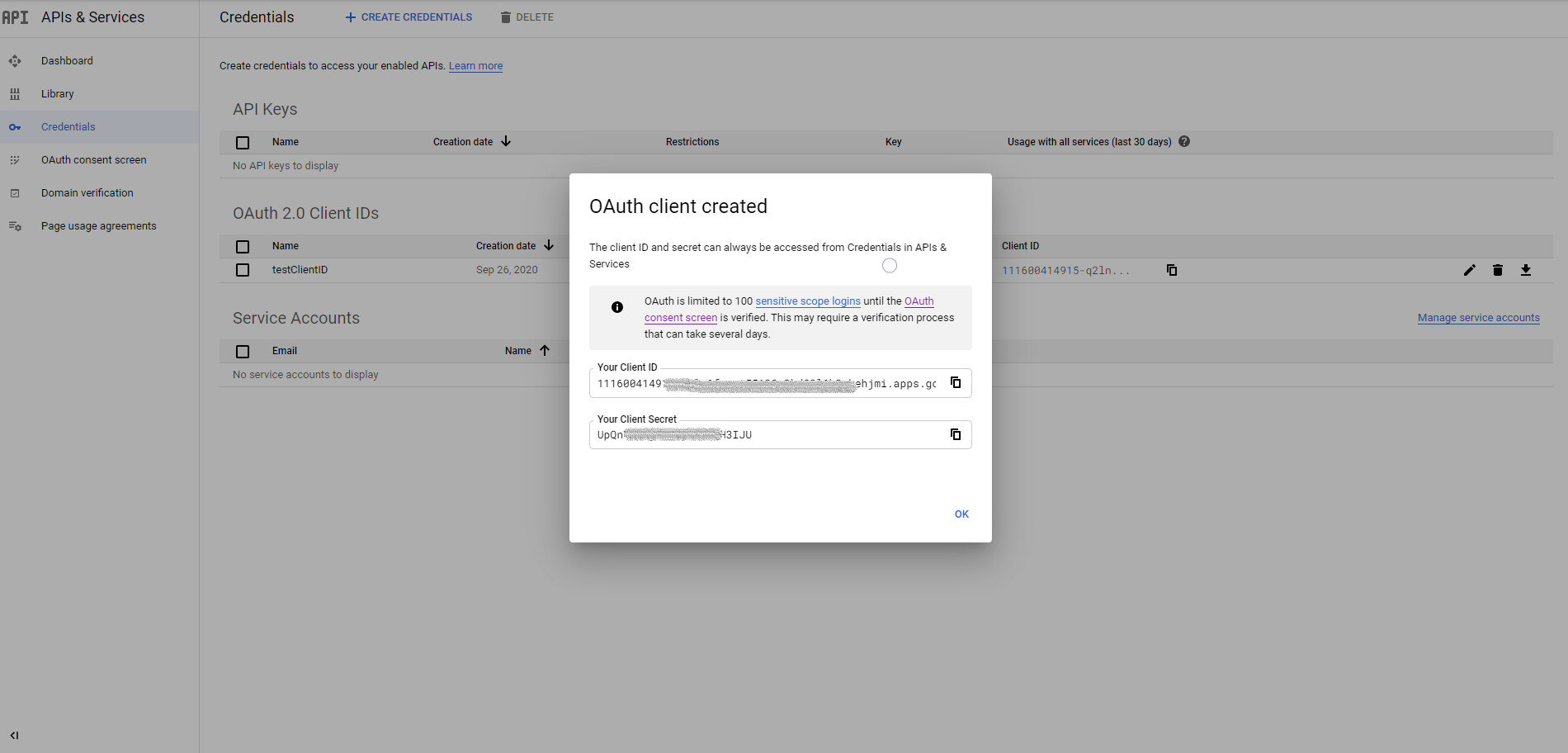Open the sensitive scope logins link
Image resolution: width=1568 pixels, height=753 pixels.
[x=807, y=301]
